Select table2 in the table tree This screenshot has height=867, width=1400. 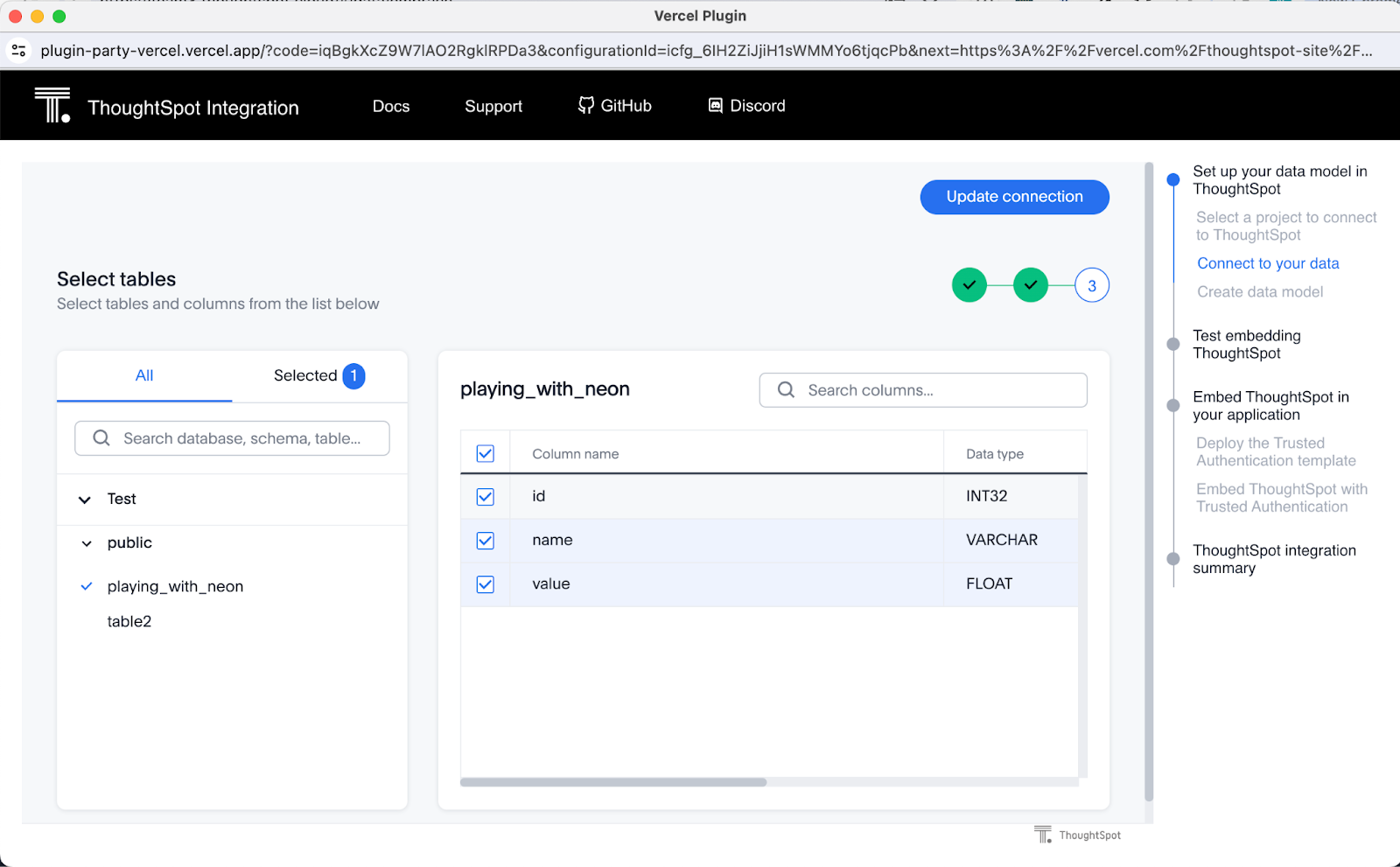tap(129, 622)
